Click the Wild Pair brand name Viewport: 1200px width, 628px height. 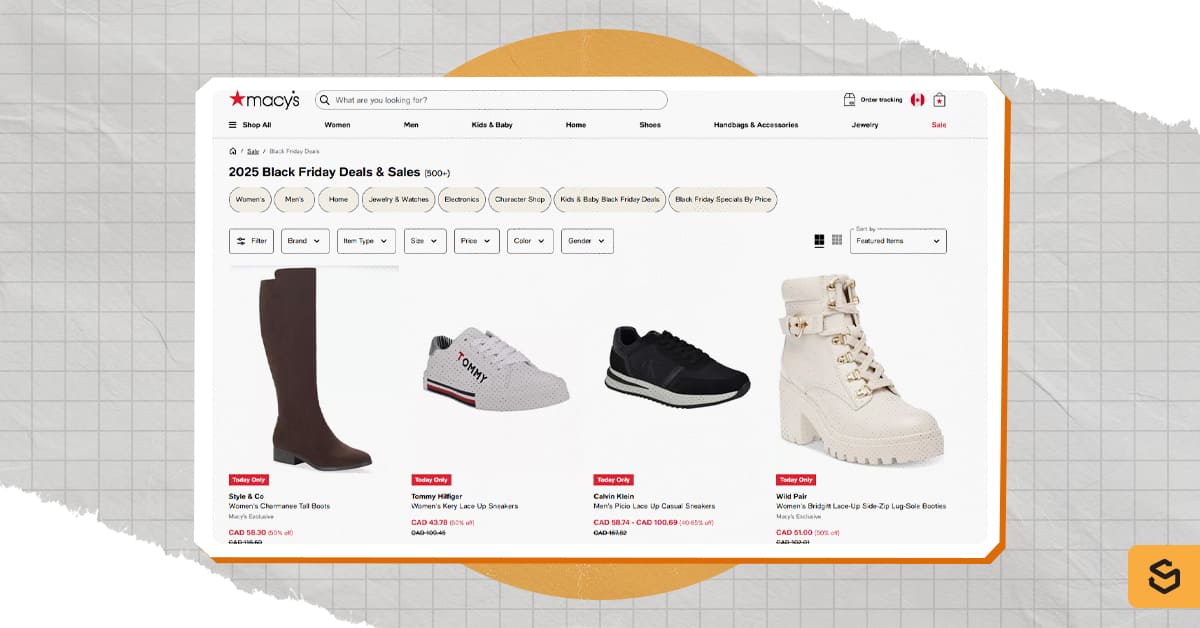(x=791, y=496)
